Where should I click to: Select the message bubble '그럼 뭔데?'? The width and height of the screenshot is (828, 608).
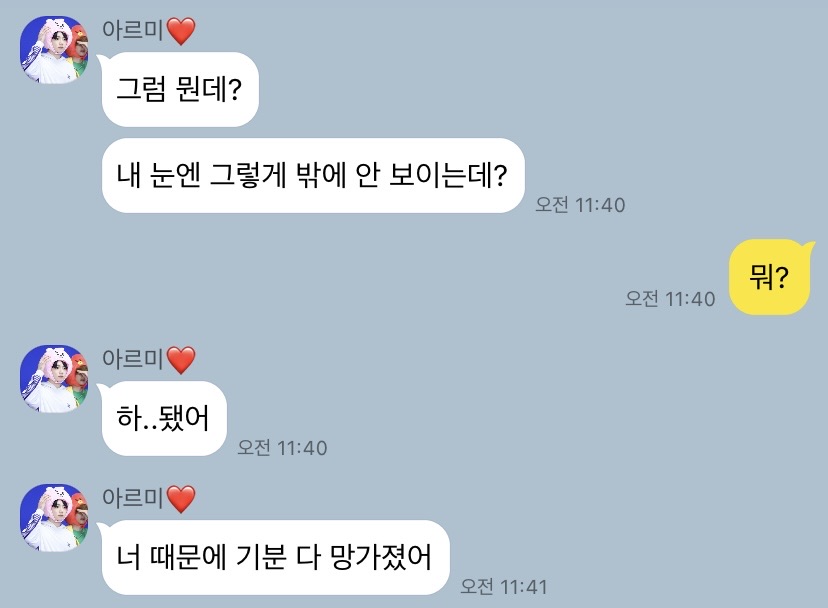180,89
